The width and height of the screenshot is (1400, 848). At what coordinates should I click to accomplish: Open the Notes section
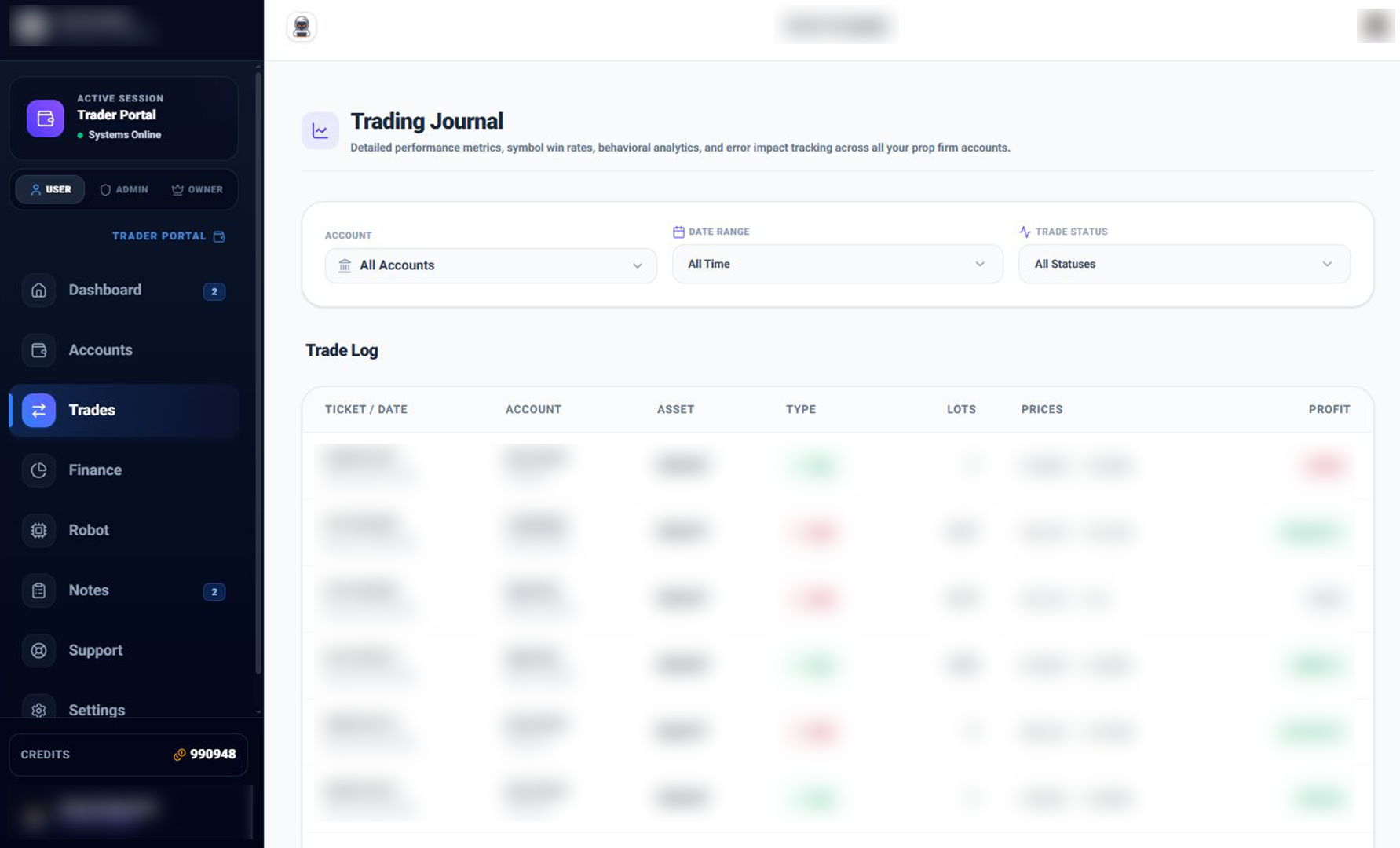(x=124, y=590)
